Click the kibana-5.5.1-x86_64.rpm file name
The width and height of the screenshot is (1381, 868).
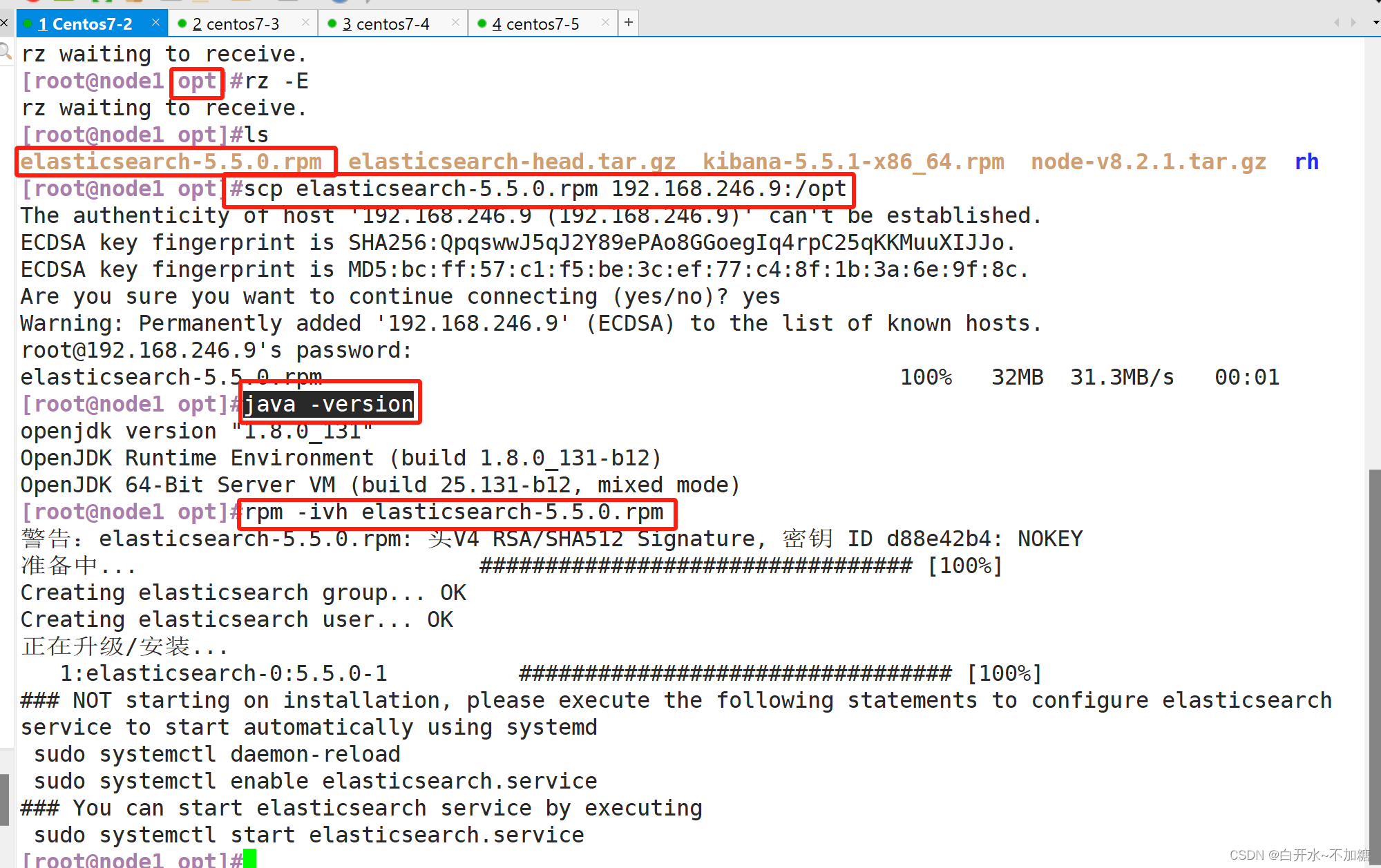(x=853, y=162)
